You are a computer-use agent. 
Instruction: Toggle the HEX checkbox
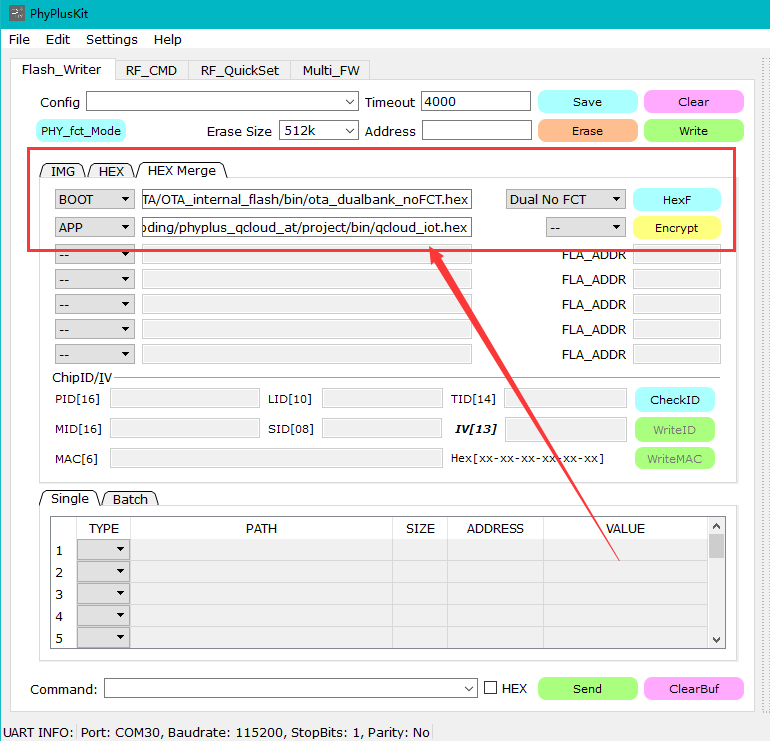[x=491, y=688]
